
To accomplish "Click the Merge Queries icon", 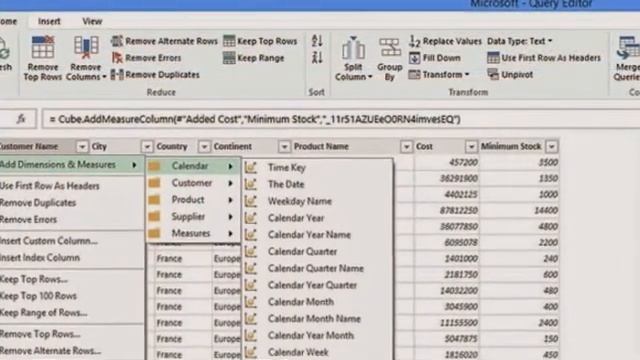I will [628, 48].
